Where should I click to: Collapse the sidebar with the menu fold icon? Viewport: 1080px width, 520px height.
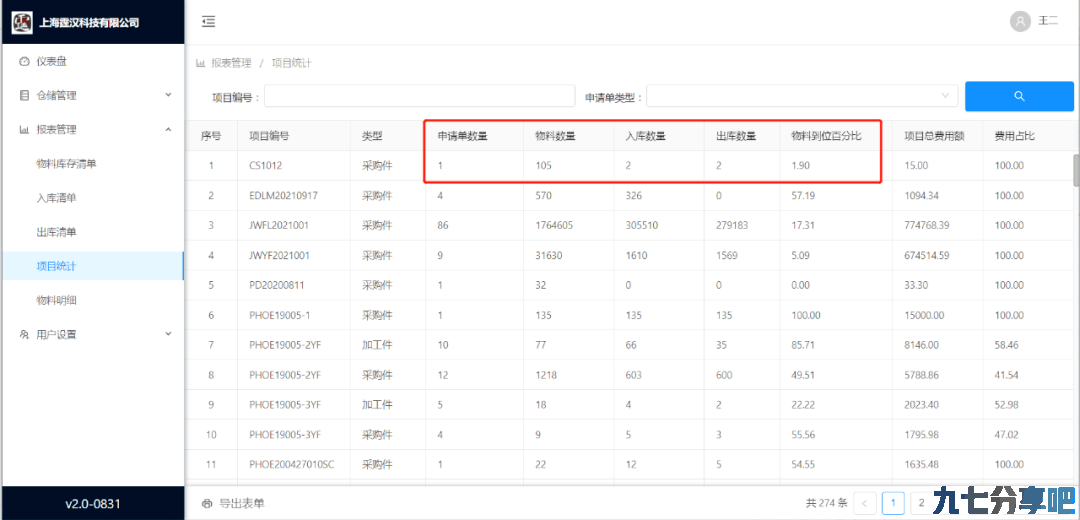pos(208,22)
